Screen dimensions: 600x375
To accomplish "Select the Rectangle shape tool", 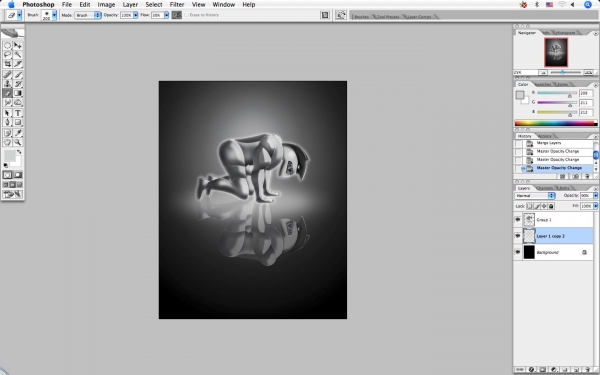I will coord(18,122).
